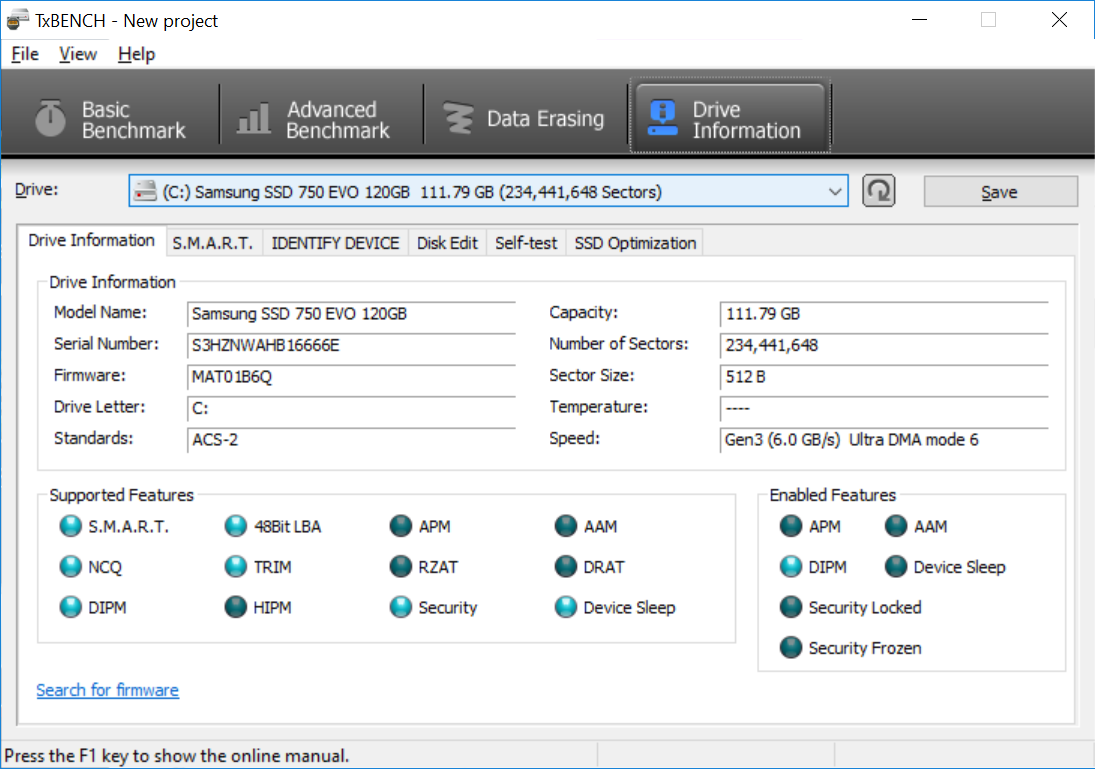Viewport: 1095px width, 769px height.
Task: Open the View menu
Action: pos(78,54)
